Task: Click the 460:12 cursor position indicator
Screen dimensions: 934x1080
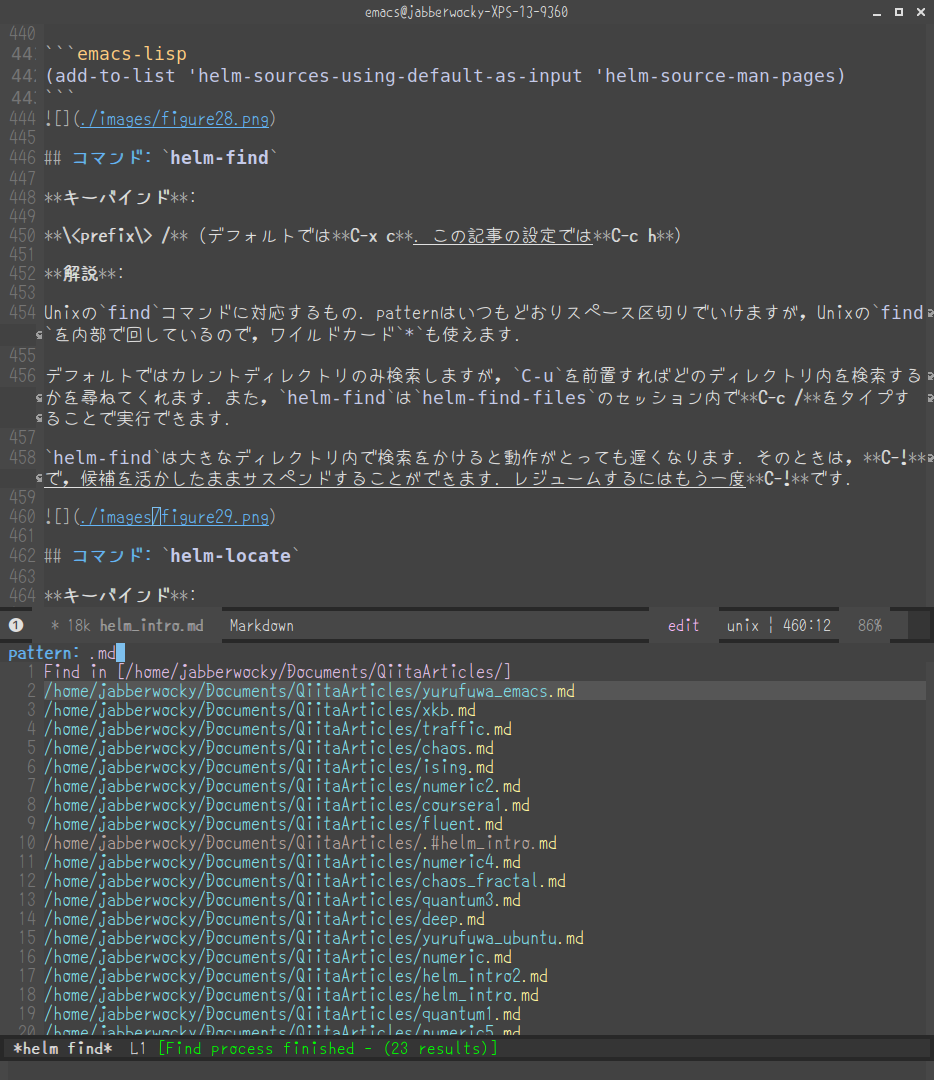Action: (807, 625)
